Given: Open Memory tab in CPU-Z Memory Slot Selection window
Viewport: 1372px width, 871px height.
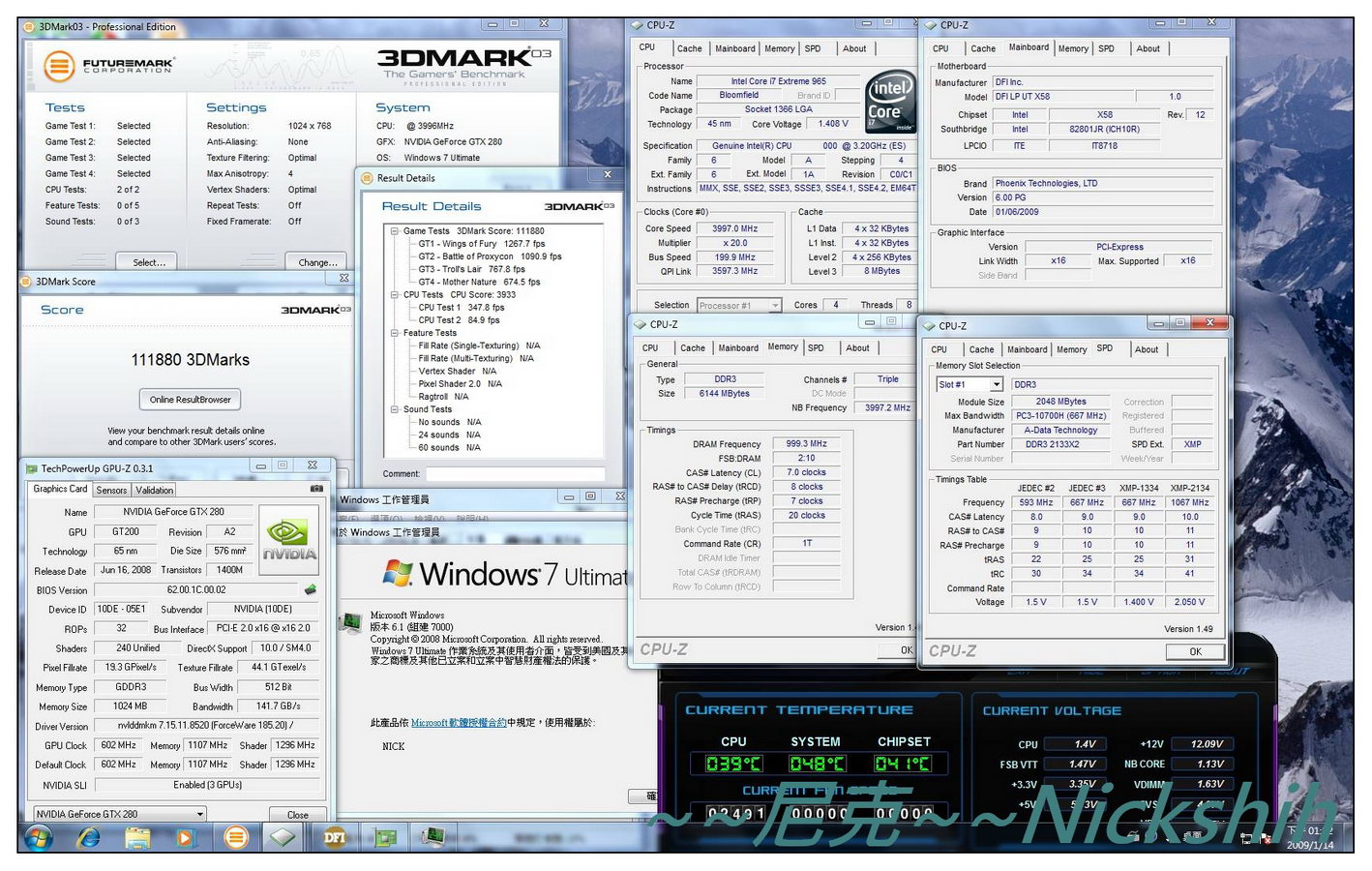Looking at the screenshot, I should (1071, 350).
